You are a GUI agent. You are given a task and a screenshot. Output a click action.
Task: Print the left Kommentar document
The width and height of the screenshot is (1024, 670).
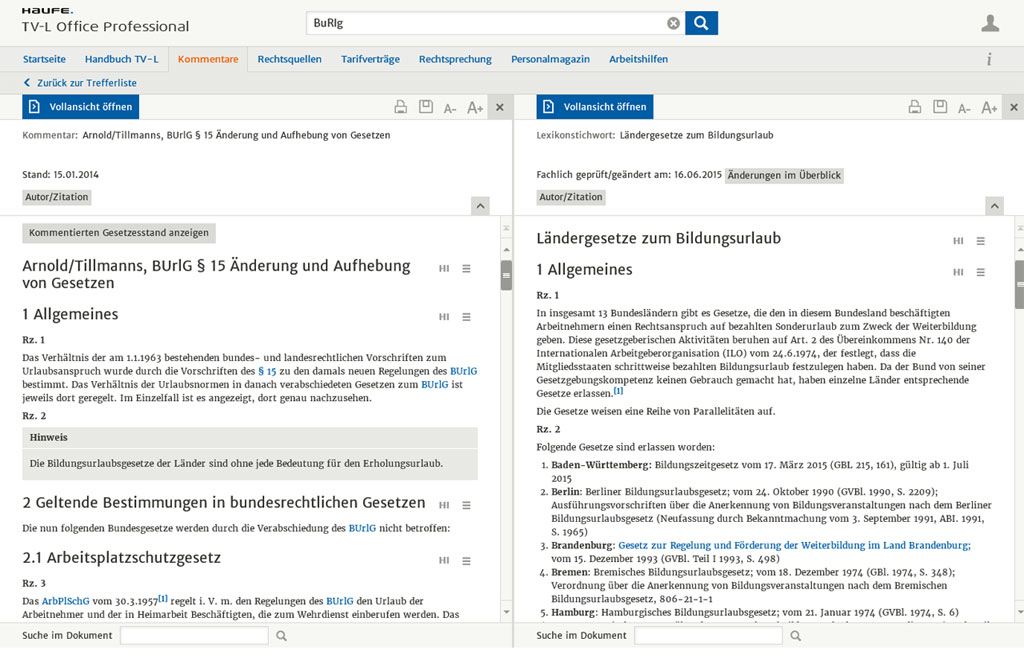[x=400, y=107]
